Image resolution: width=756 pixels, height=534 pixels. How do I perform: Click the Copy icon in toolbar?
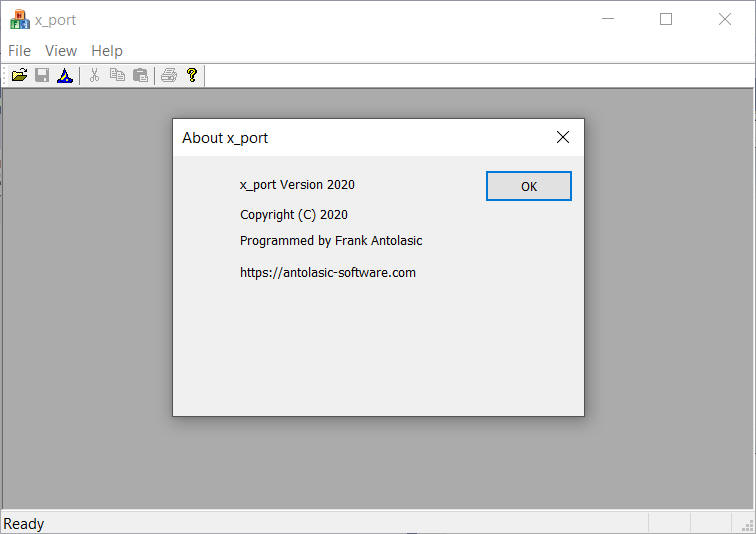point(117,75)
